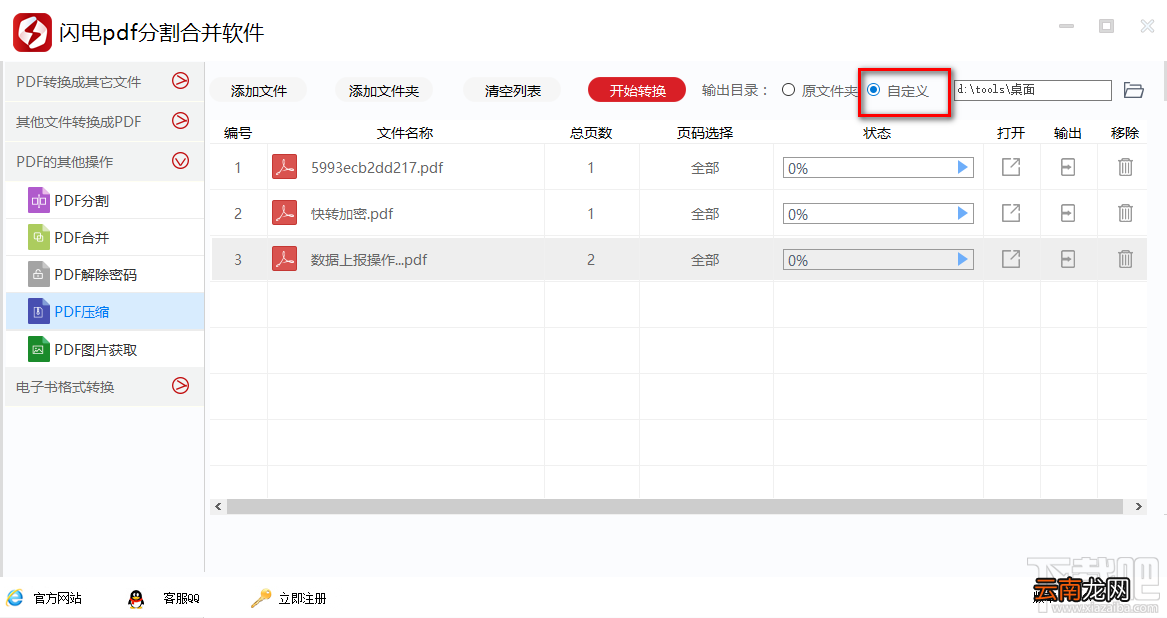Viewport: 1167px width, 618px height.
Task: Select file name 5993ecb2dd217.pdf
Action: click(x=377, y=168)
